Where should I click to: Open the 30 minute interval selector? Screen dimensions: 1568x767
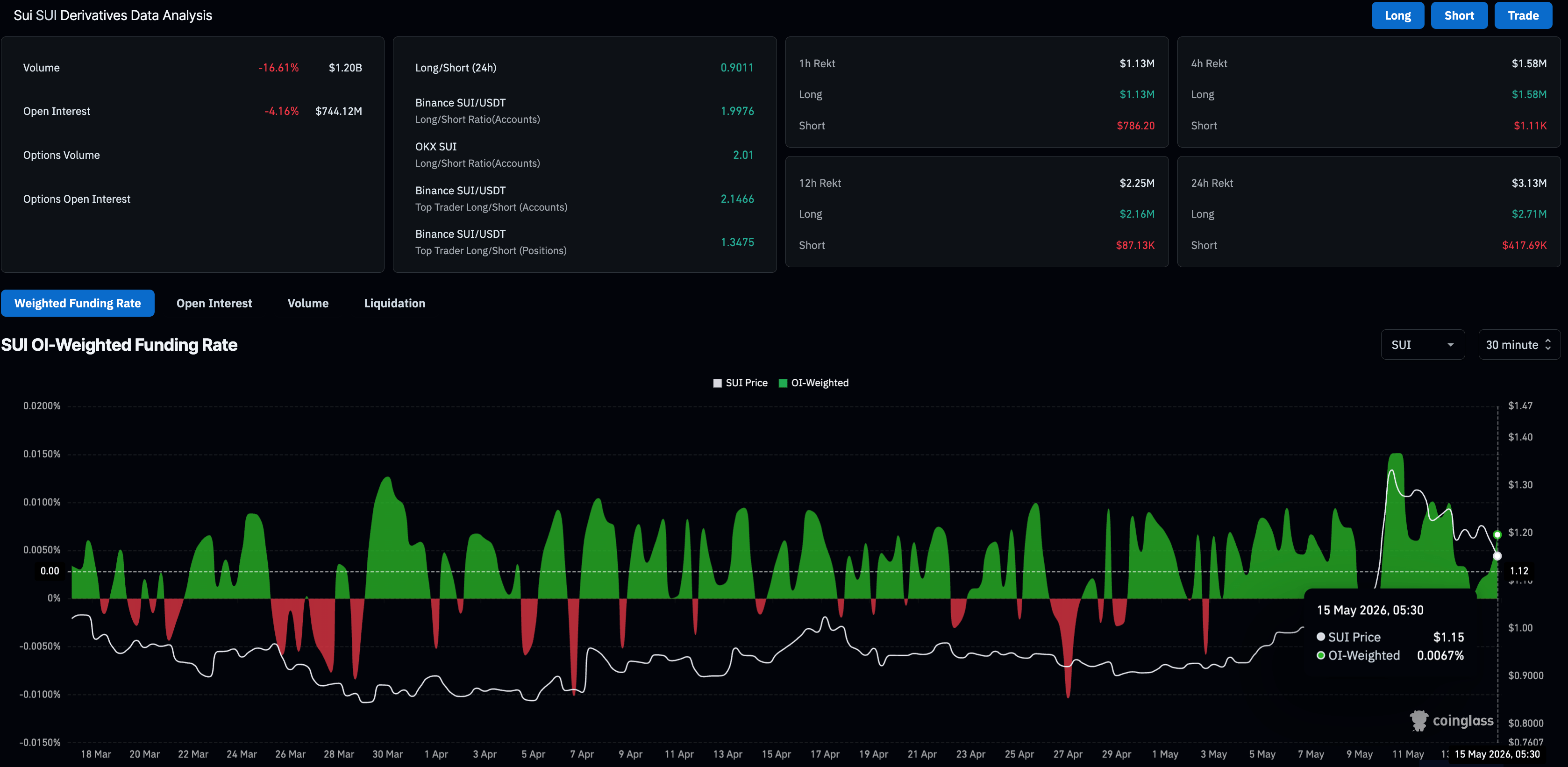click(x=1518, y=345)
